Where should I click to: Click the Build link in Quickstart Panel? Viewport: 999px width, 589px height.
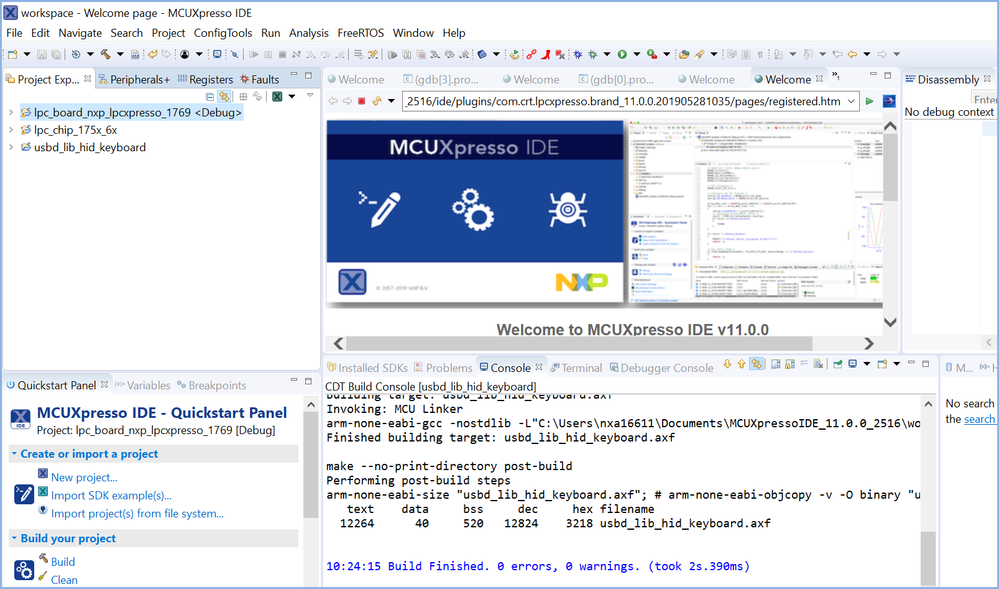(62, 562)
